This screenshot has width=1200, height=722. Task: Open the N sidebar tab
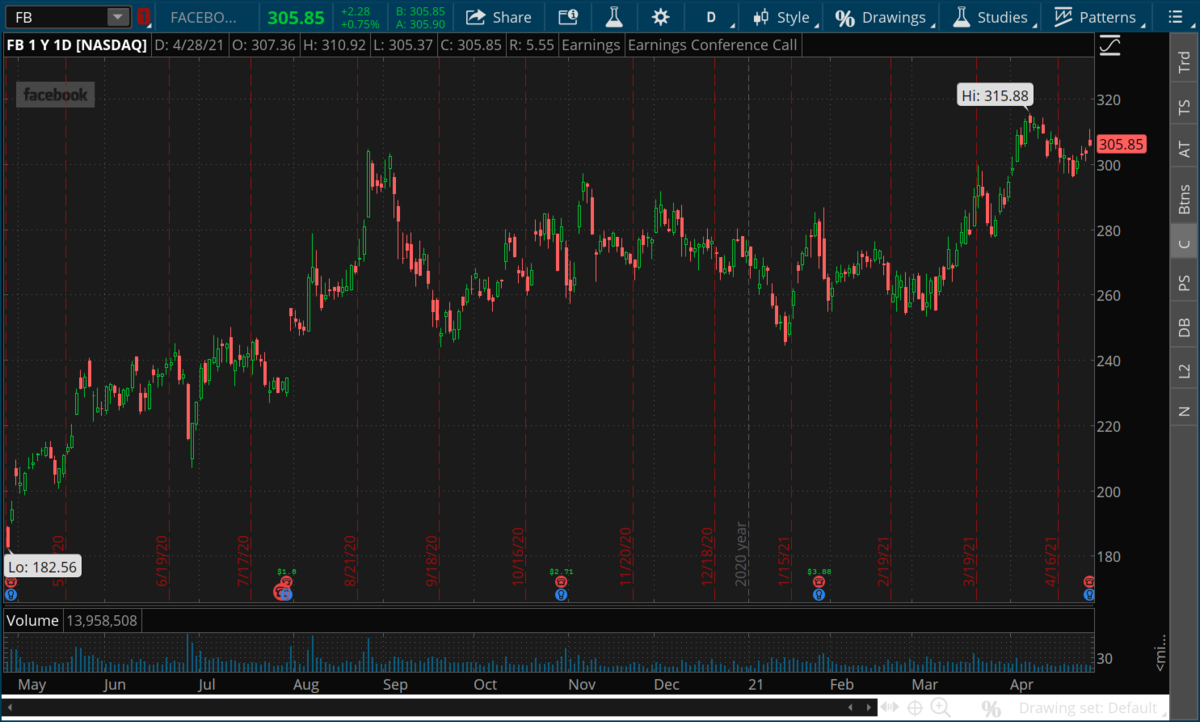point(1184,410)
